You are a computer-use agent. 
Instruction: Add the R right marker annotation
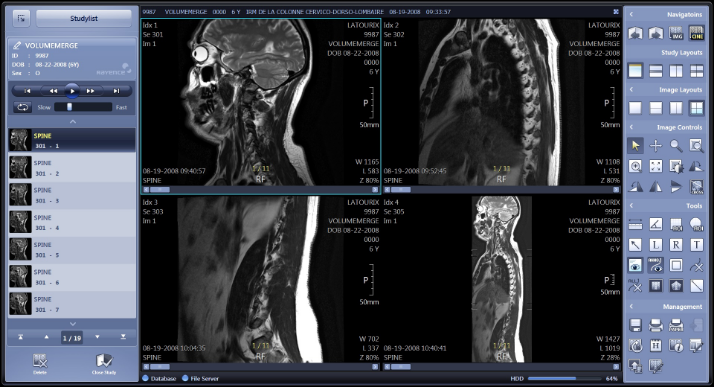tap(676, 245)
